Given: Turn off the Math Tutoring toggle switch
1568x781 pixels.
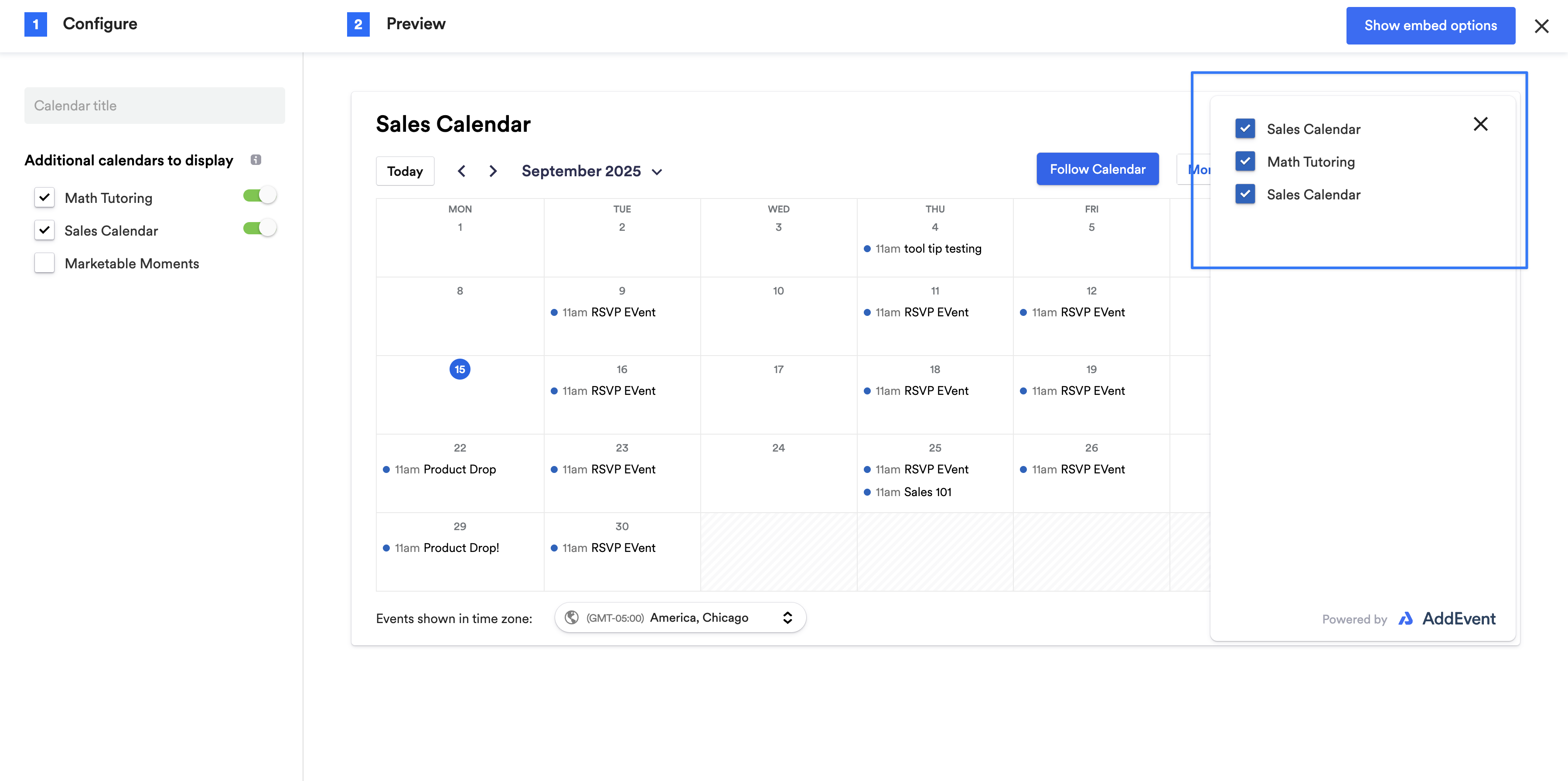Looking at the screenshot, I should pyautogui.click(x=260, y=195).
